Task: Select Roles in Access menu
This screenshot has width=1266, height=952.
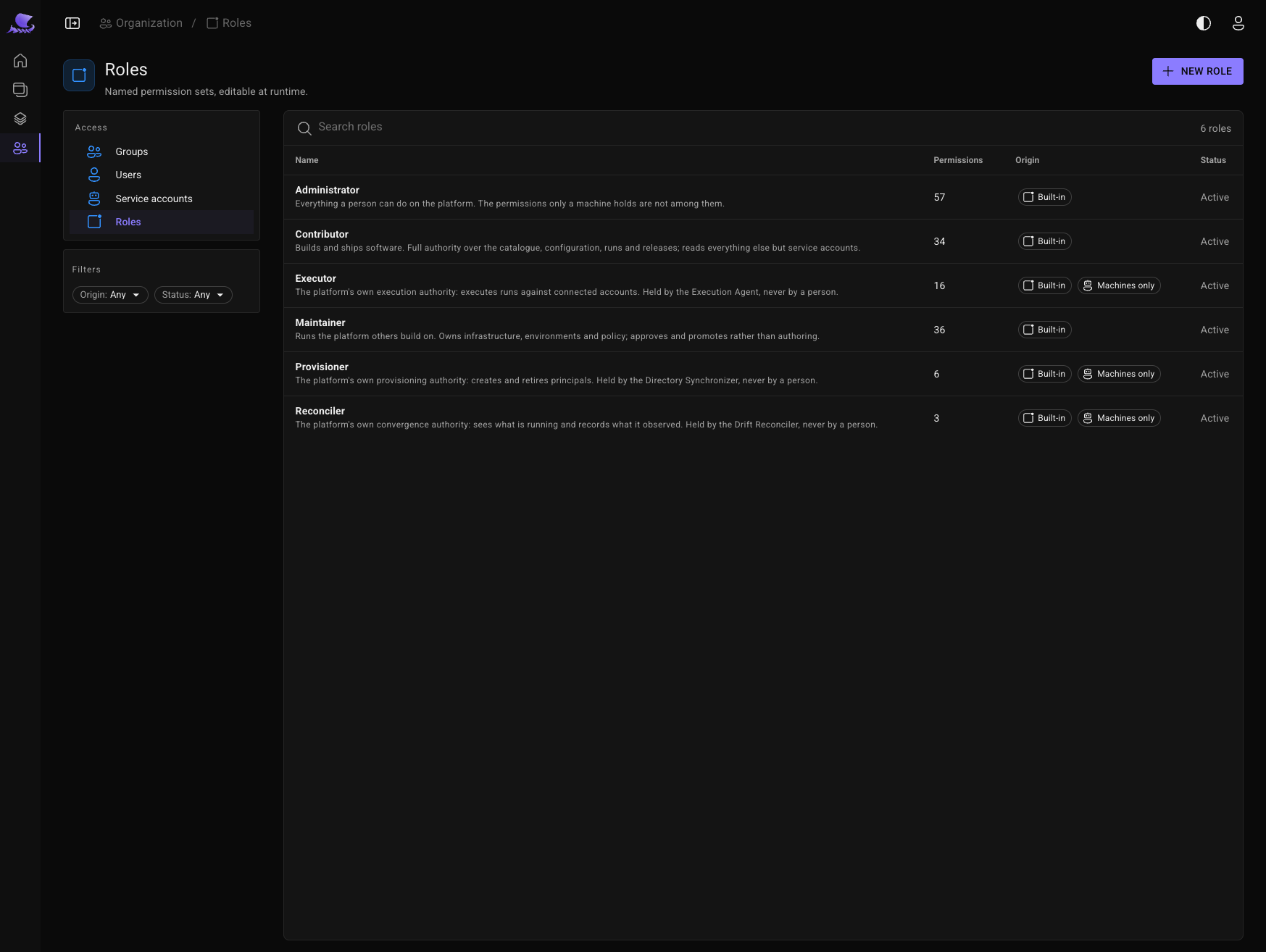Action: [162, 222]
